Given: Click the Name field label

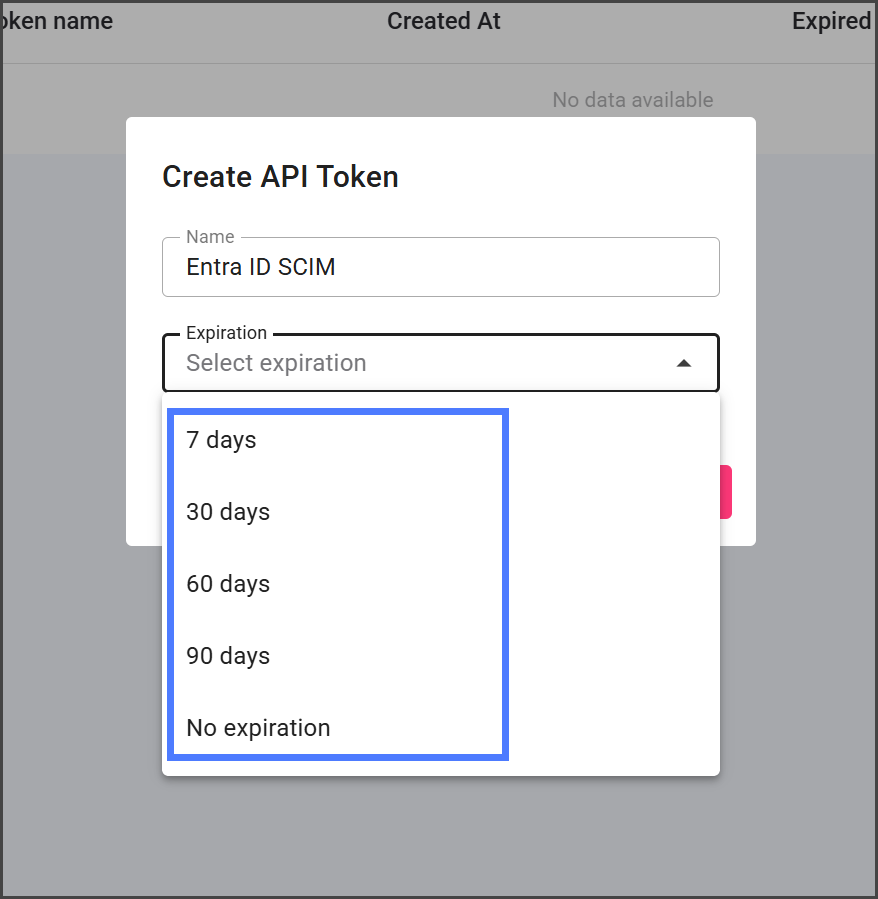Looking at the screenshot, I should tap(210, 237).
